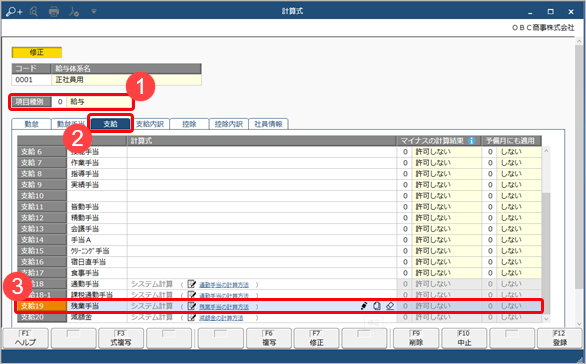Switch to the 支給内訳 tab
The width and height of the screenshot is (586, 364).
150,124
